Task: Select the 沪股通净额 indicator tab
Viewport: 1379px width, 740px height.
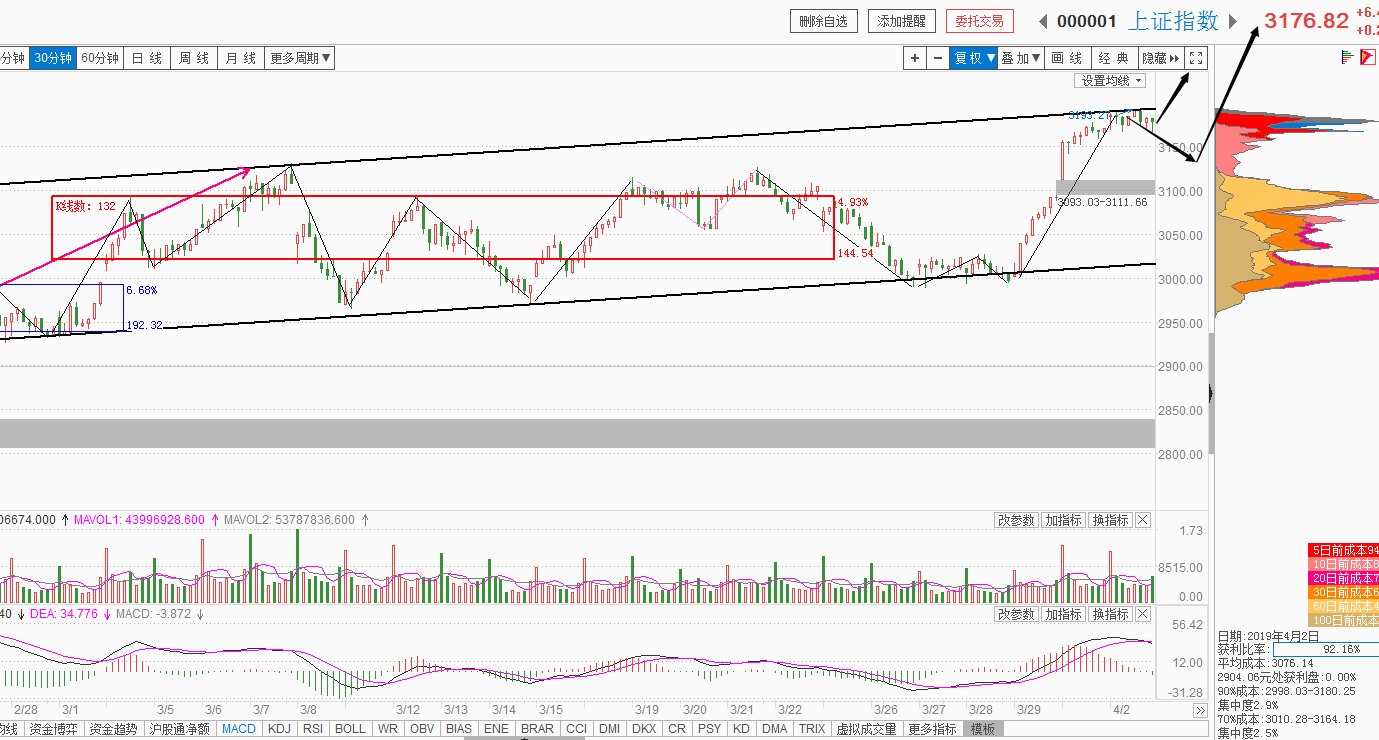Action: pyautogui.click(x=180, y=729)
